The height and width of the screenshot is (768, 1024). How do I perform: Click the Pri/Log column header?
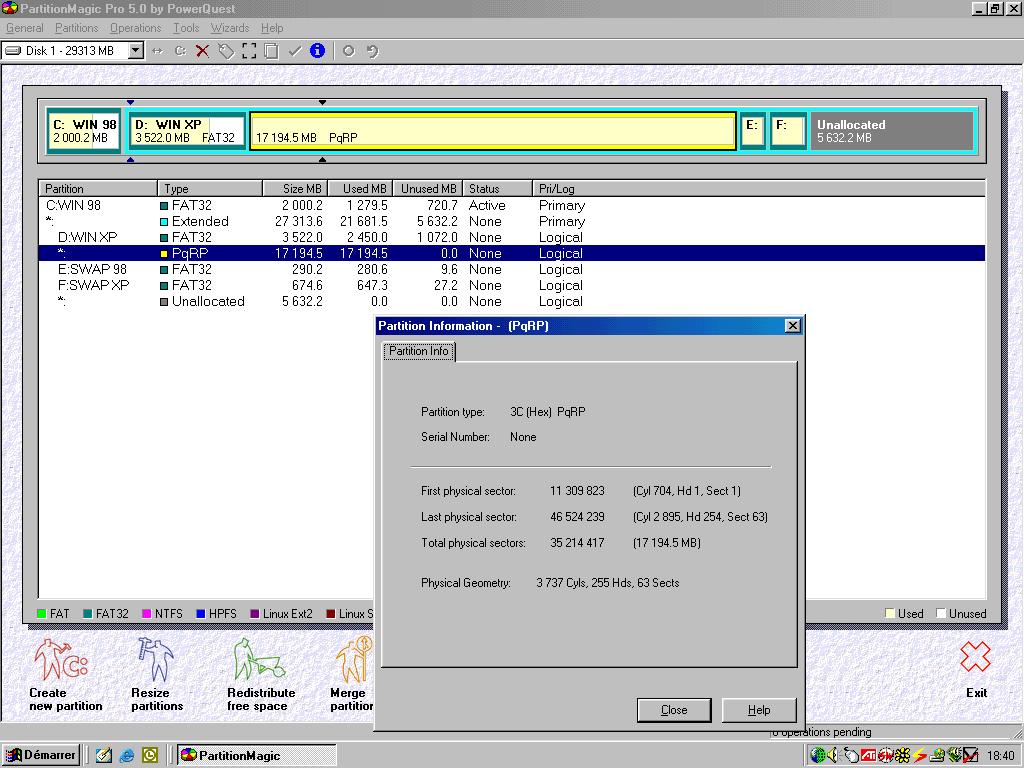coord(759,189)
